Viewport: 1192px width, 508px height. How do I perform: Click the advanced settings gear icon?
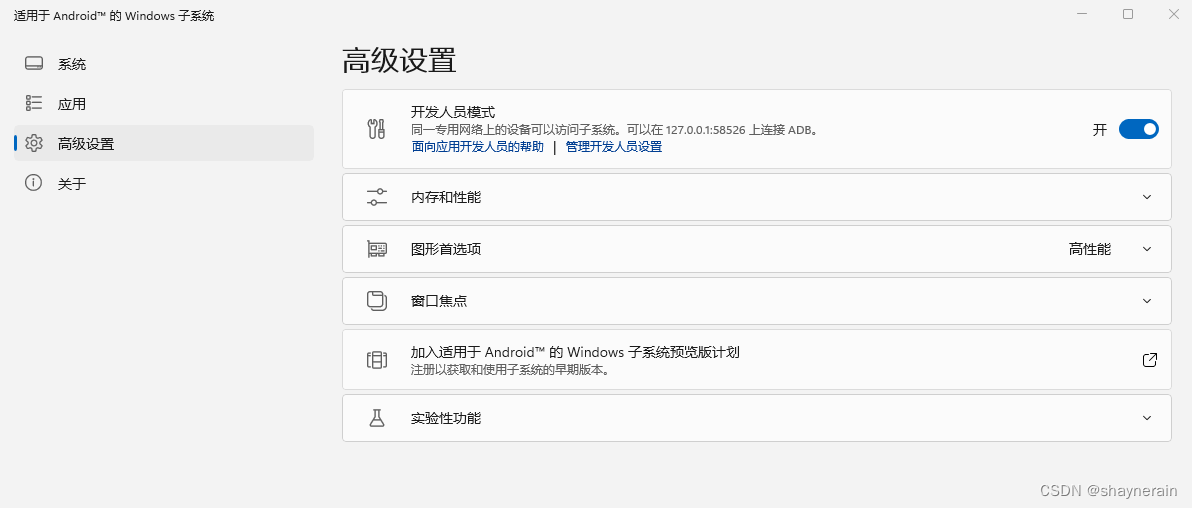coord(33,143)
